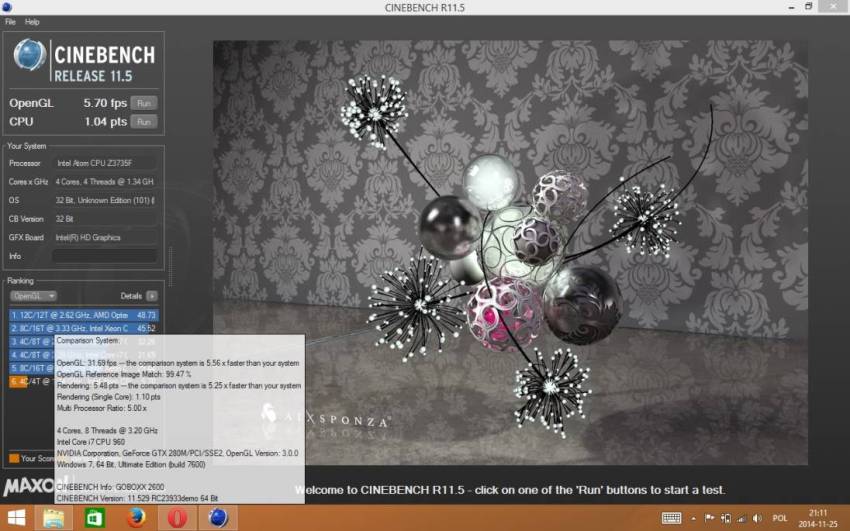
Task: Click the Processor field Intel Atom CPU Z3735F
Action: coord(105,163)
